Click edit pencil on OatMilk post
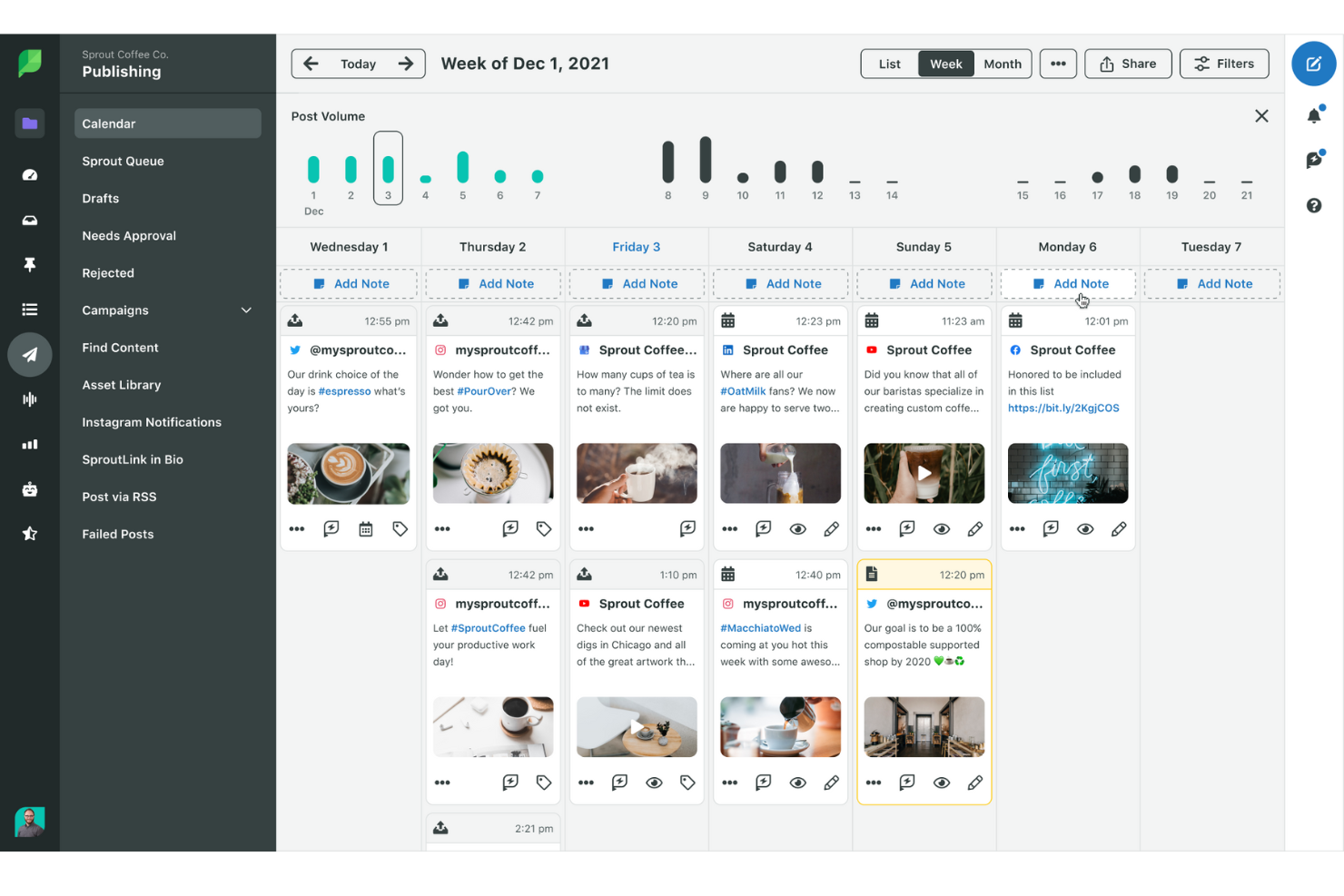The width and height of the screenshot is (1344, 896). 831,528
